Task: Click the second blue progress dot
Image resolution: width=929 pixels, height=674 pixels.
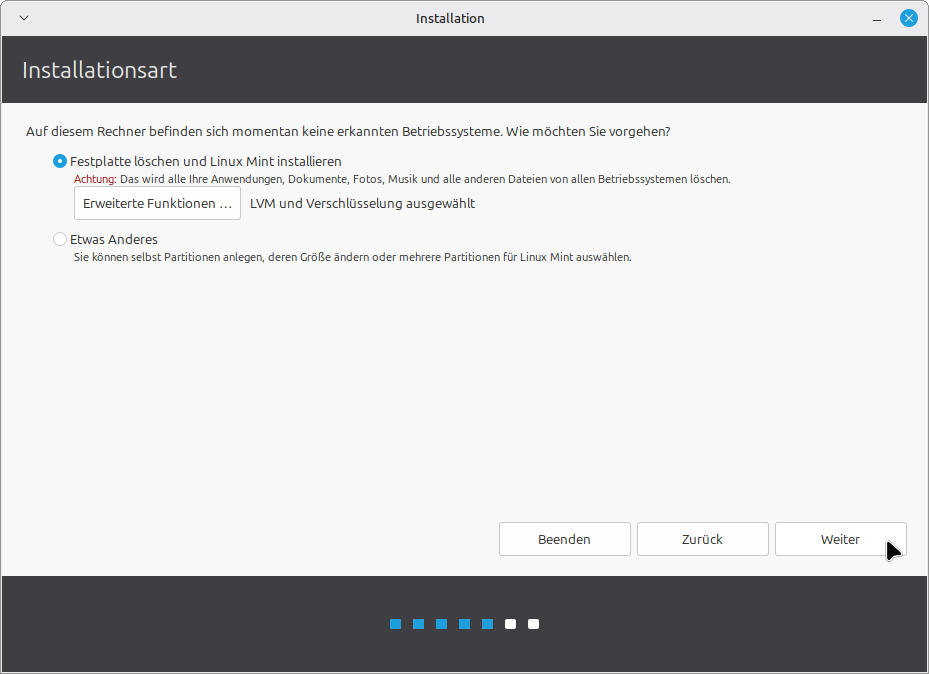Action: click(x=418, y=624)
